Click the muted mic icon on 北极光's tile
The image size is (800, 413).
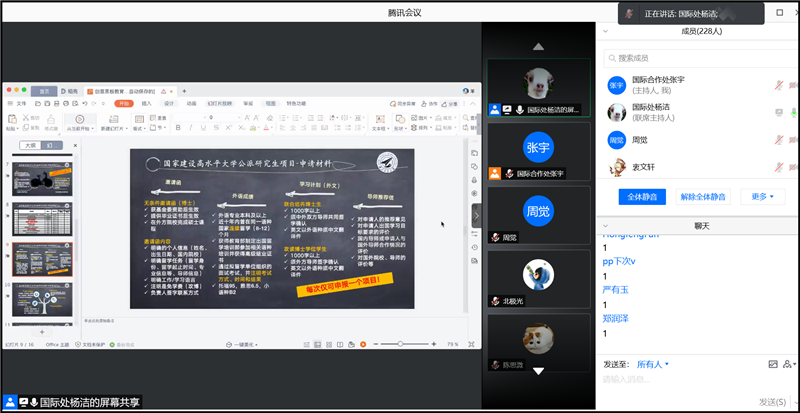495,301
